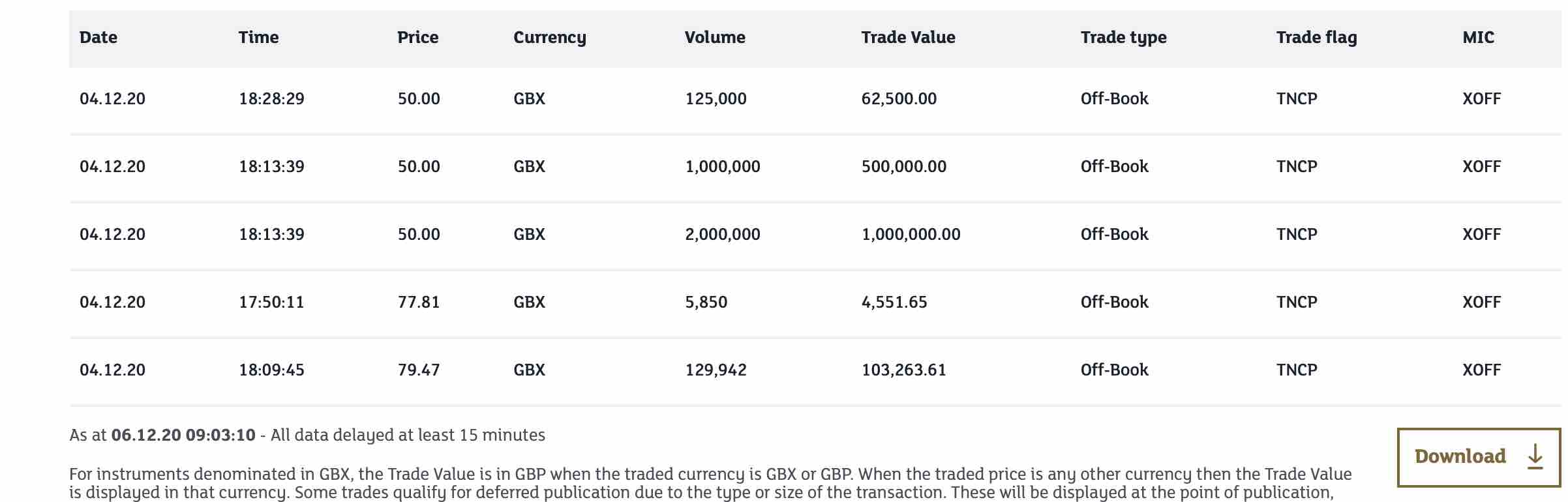Select the 77.81 price cell
1568x502 pixels.
(419, 302)
